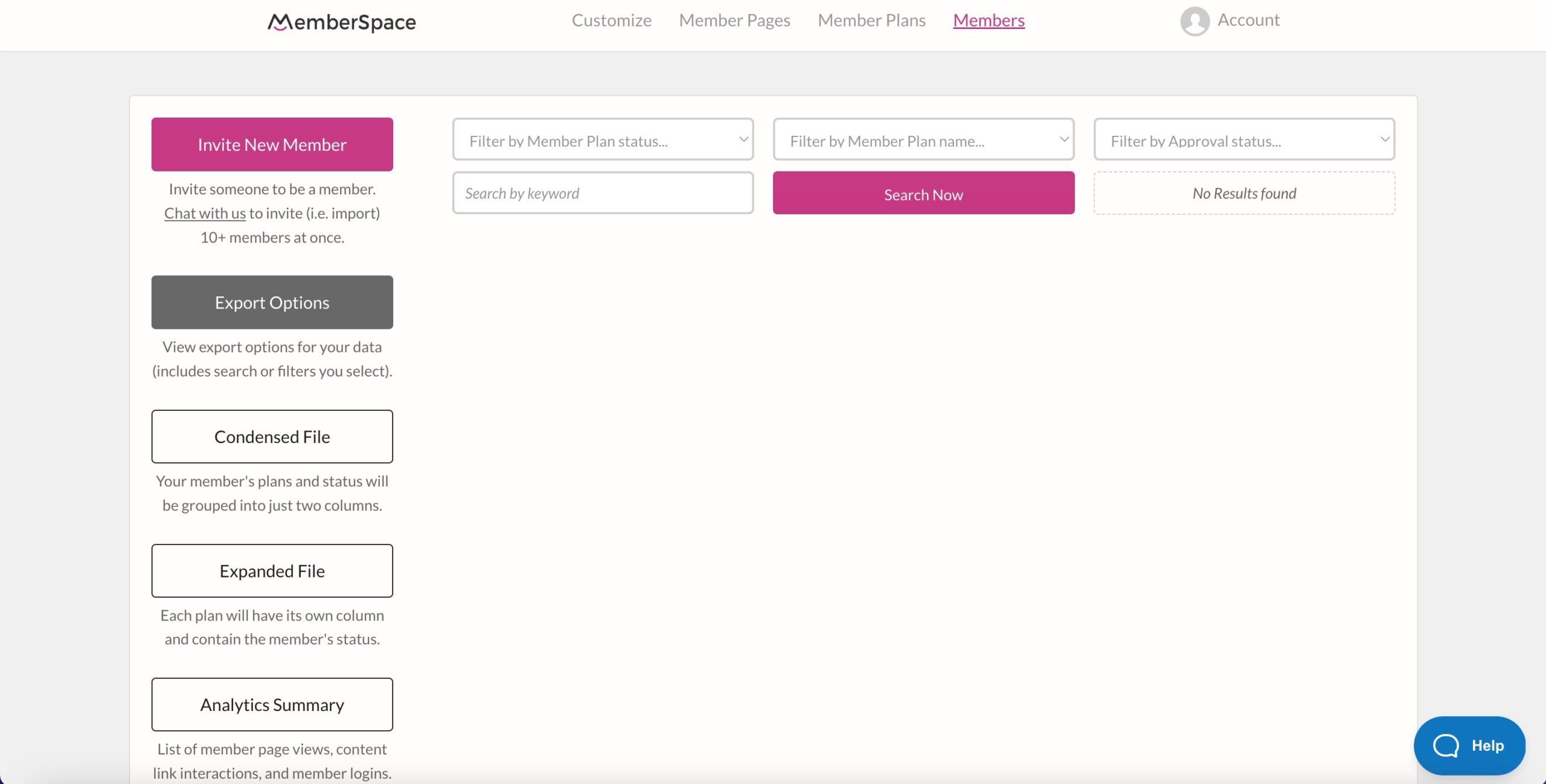Click the Condensed File export icon

272,436
